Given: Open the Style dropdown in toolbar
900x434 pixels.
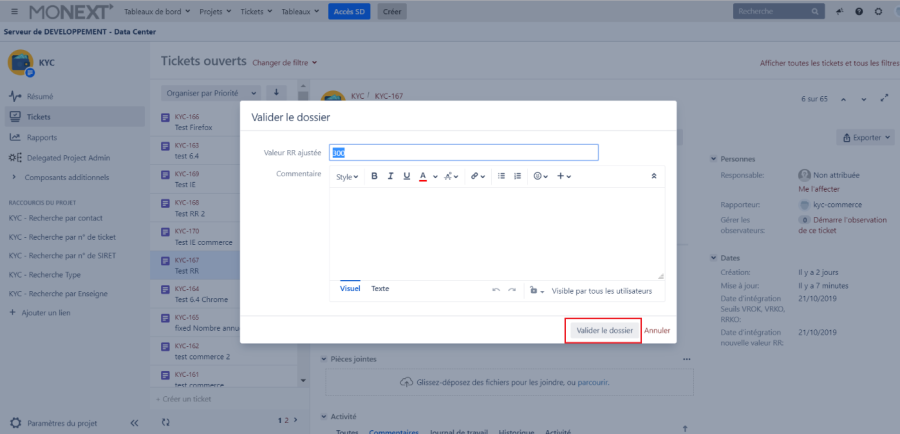Looking at the screenshot, I should coord(346,176).
